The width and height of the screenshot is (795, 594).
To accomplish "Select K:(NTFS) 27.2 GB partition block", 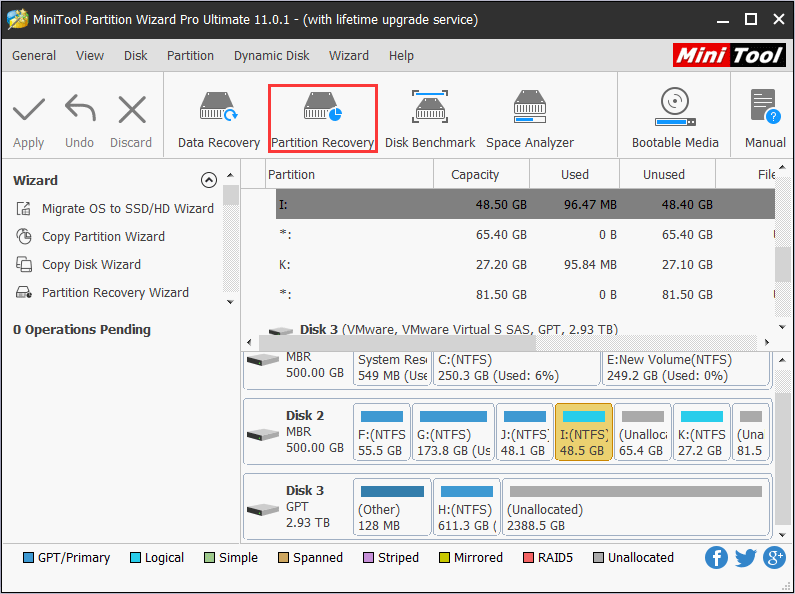I will [702, 432].
